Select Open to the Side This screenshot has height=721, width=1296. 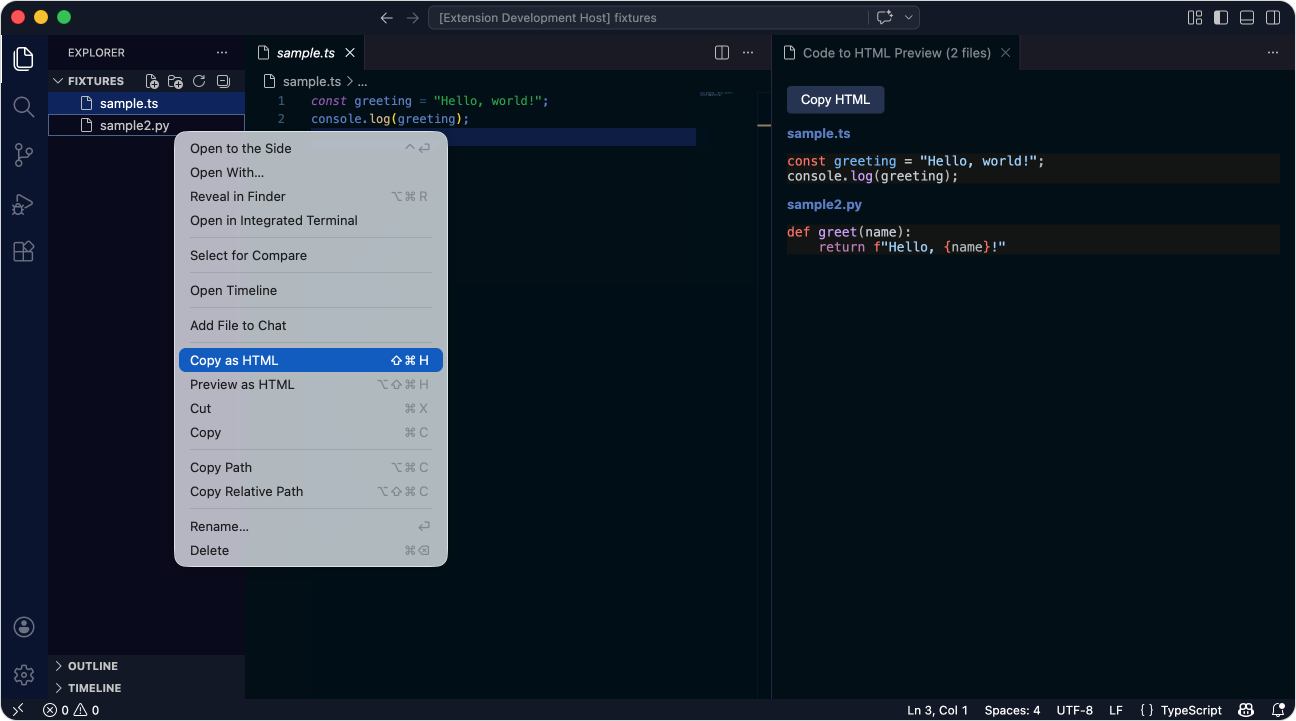[311, 148]
